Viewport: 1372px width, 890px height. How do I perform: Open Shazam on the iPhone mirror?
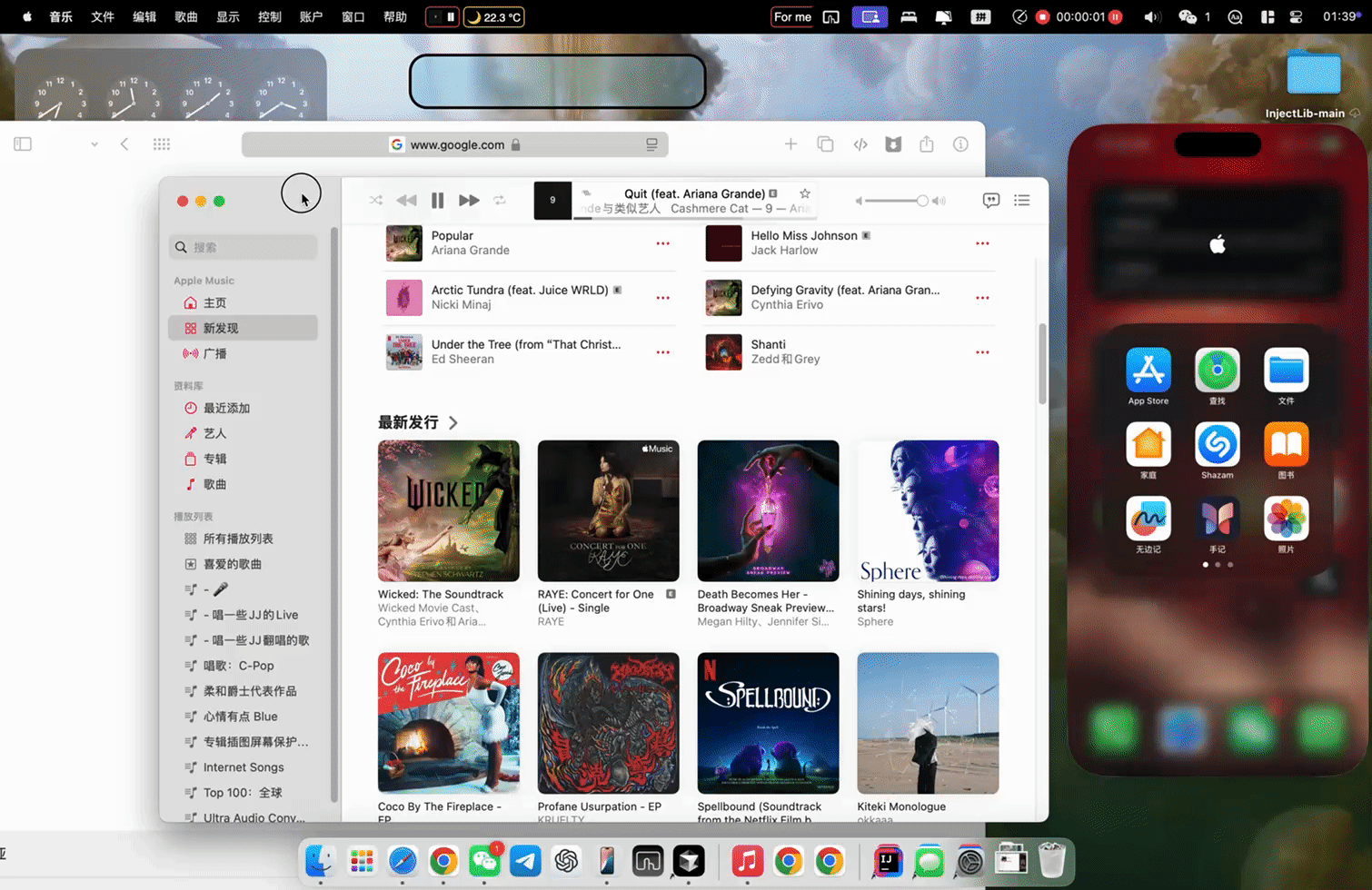(1218, 444)
